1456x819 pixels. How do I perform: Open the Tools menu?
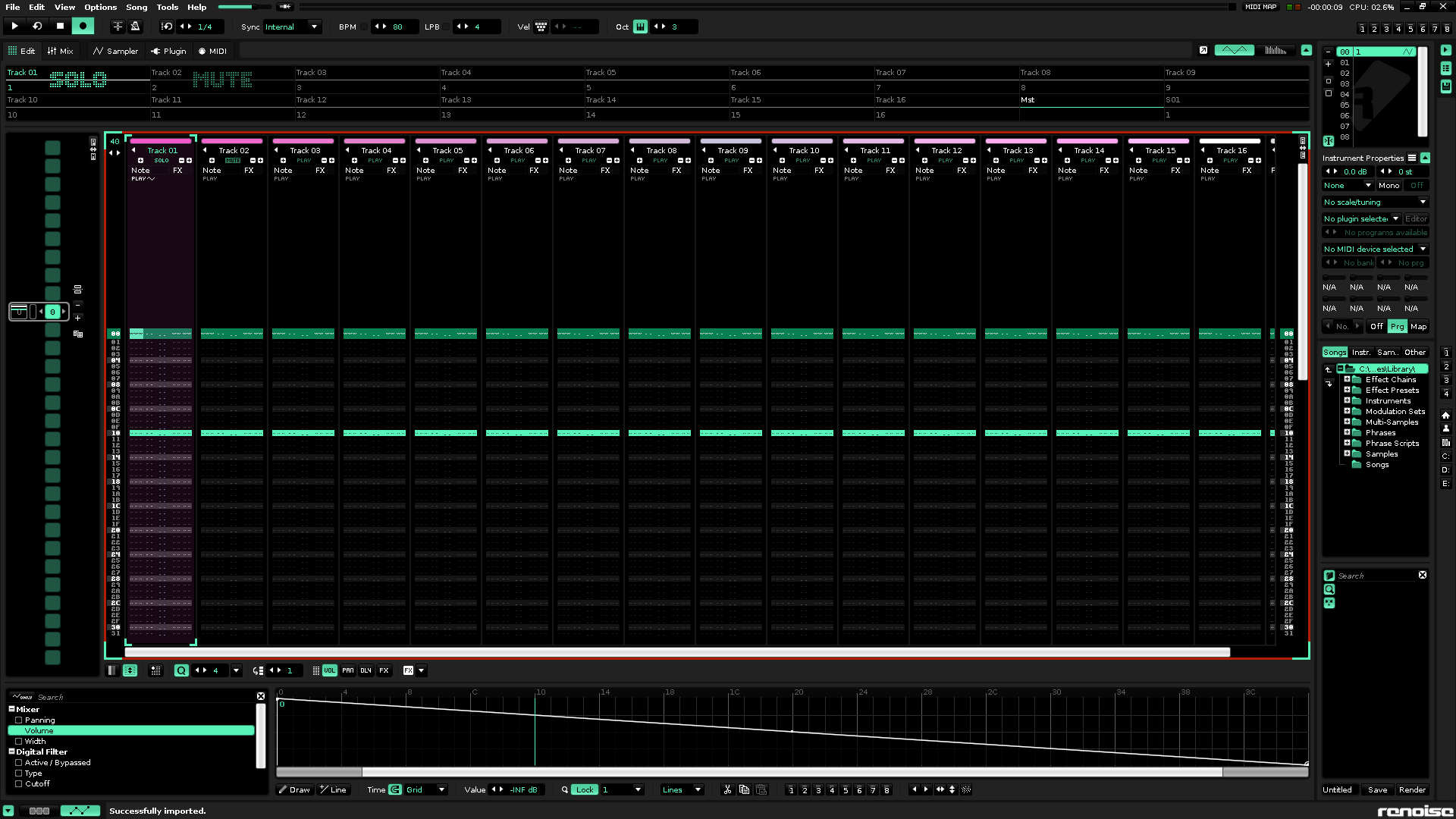167,7
